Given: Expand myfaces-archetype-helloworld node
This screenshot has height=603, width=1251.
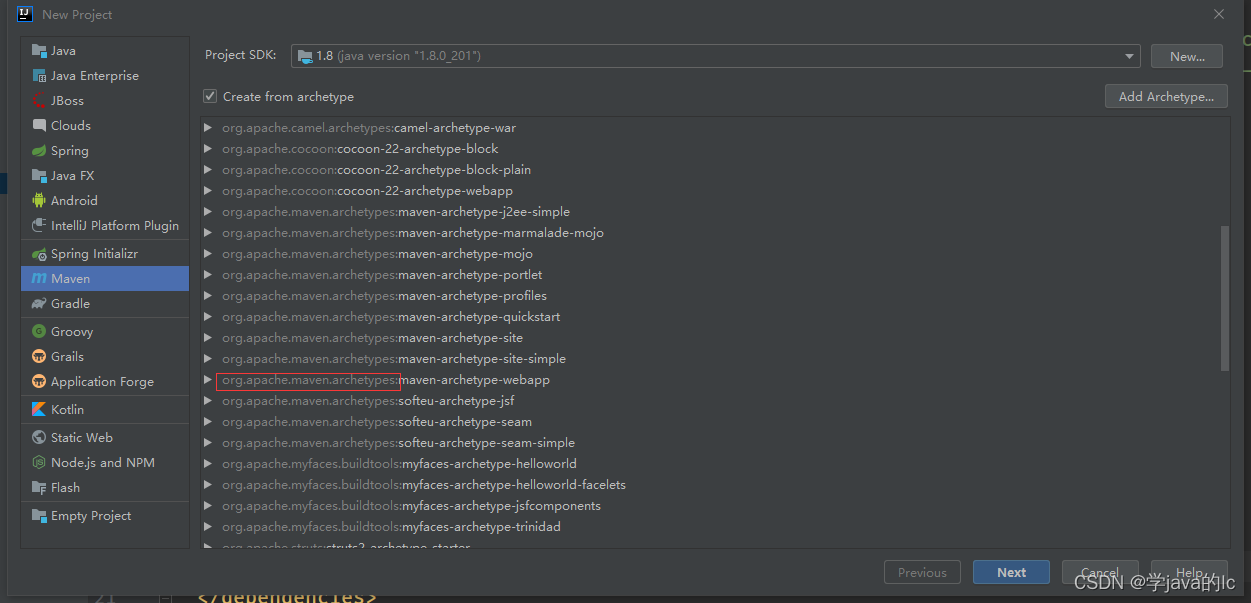Looking at the screenshot, I should (x=208, y=464).
